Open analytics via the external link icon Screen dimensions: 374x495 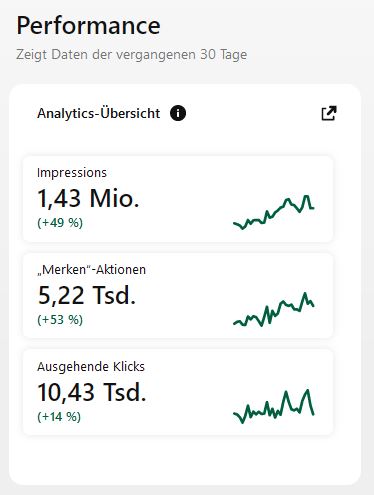pyautogui.click(x=329, y=113)
